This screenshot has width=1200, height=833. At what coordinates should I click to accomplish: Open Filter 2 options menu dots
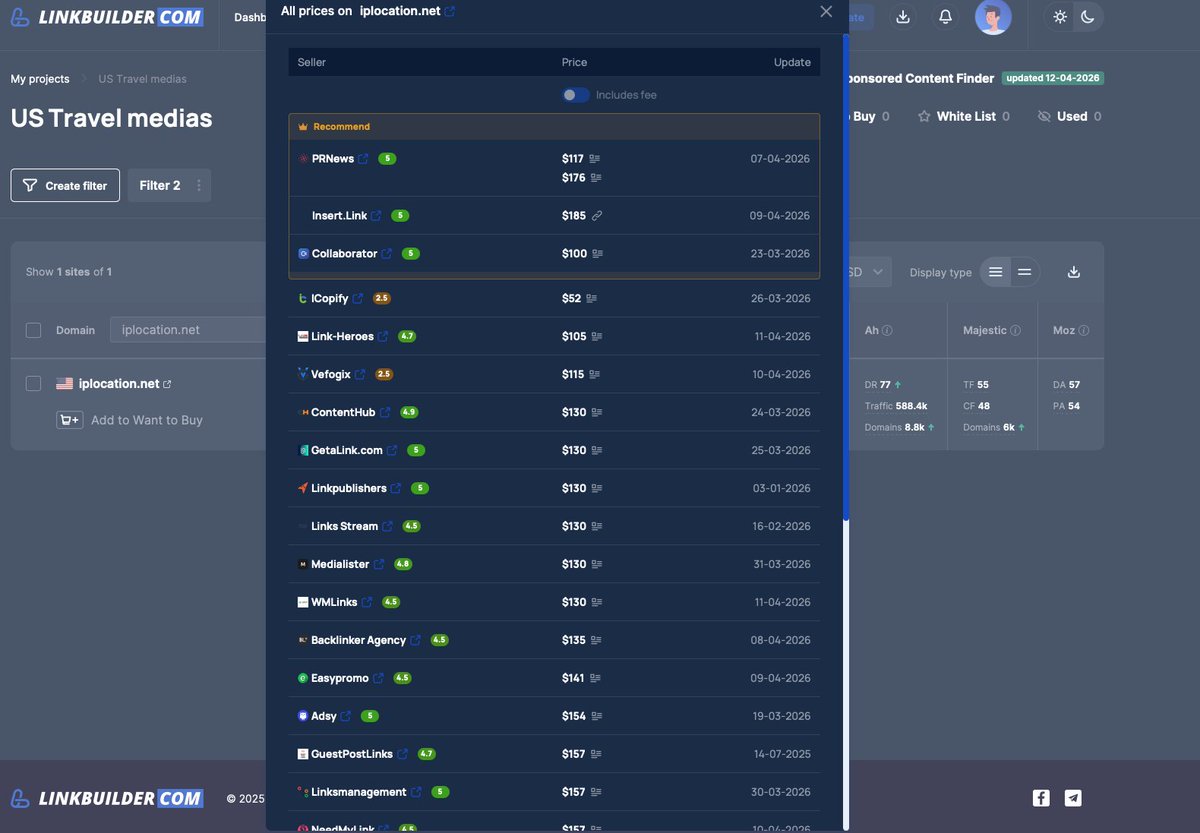click(199, 186)
